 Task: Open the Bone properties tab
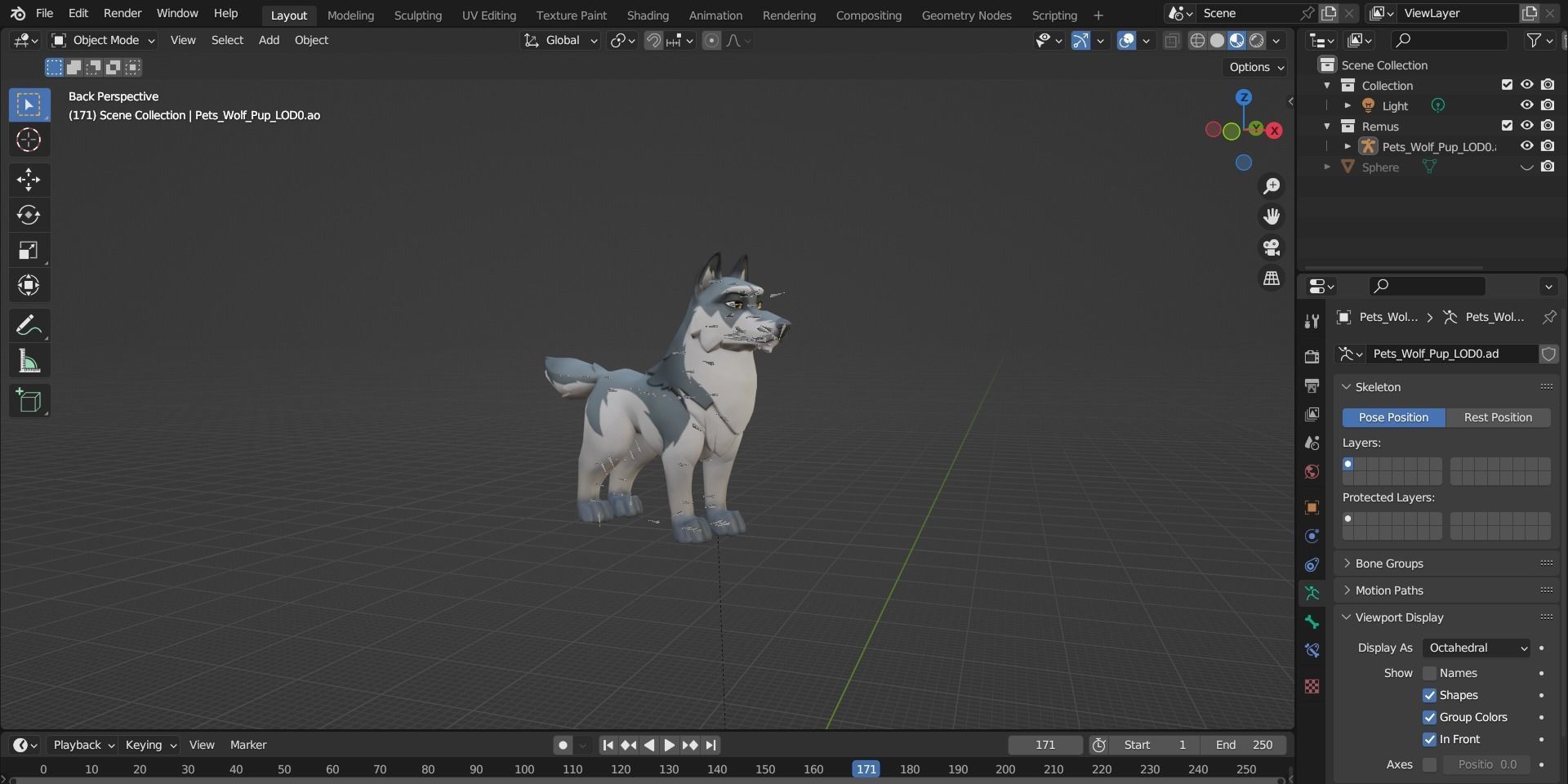(1312, 621)
